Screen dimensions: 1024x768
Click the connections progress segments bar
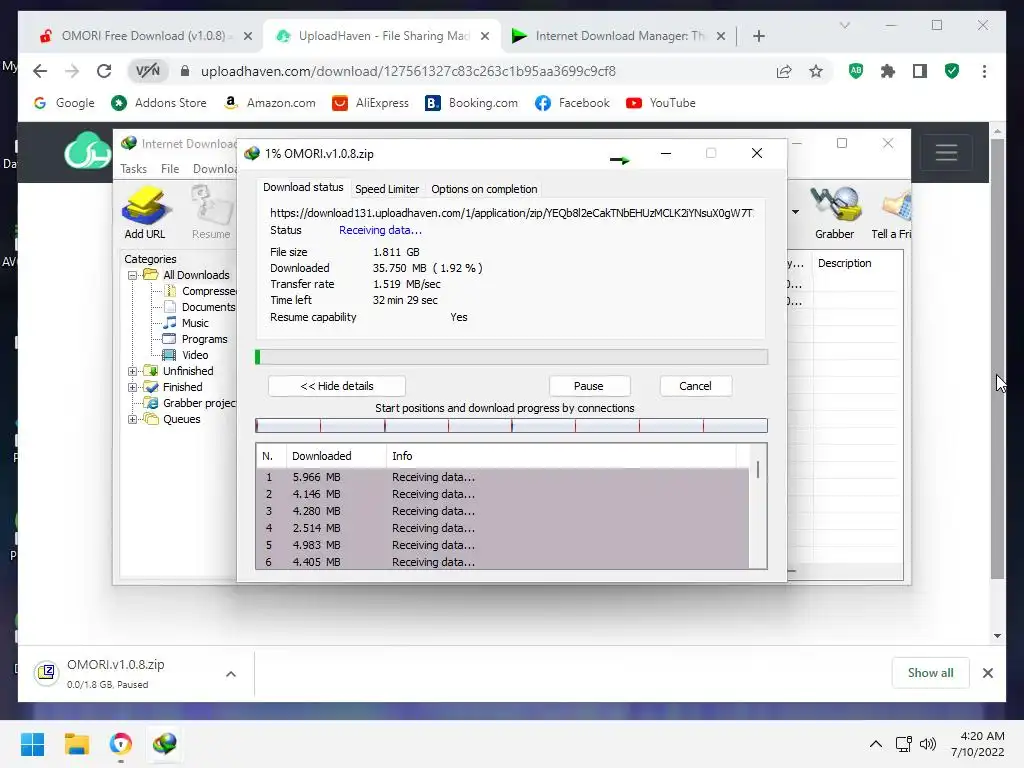[x=511, y=426]
